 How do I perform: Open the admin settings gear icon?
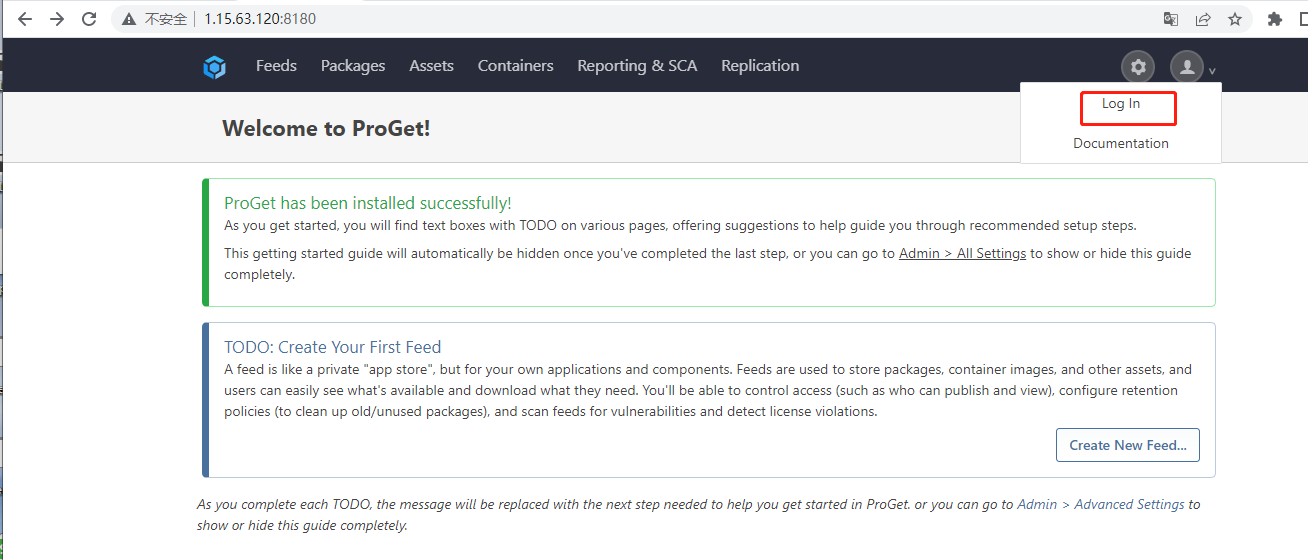[1138, 67]
